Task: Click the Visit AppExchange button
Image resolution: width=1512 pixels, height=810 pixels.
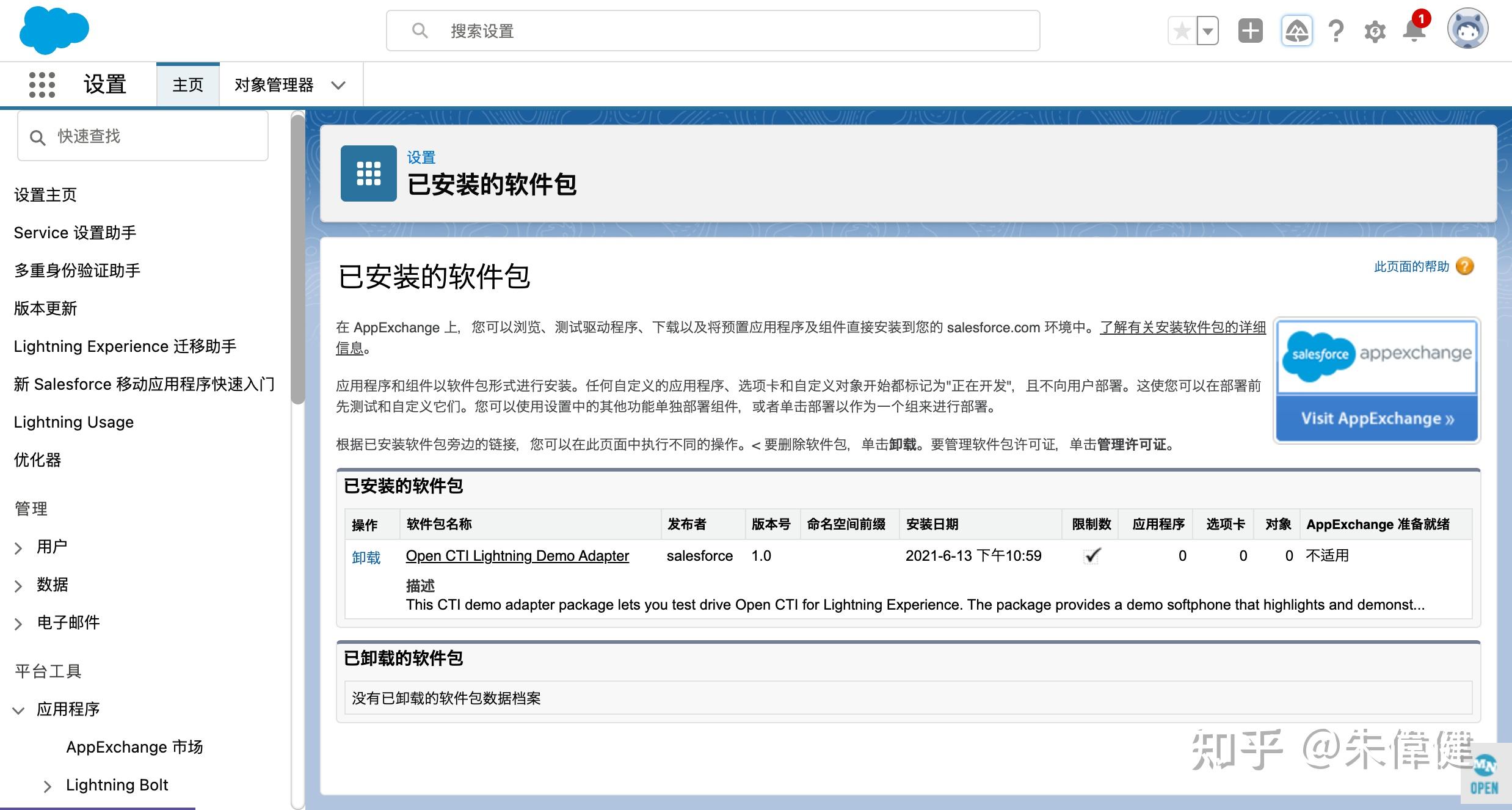Action: click(x=1376, y=418)
